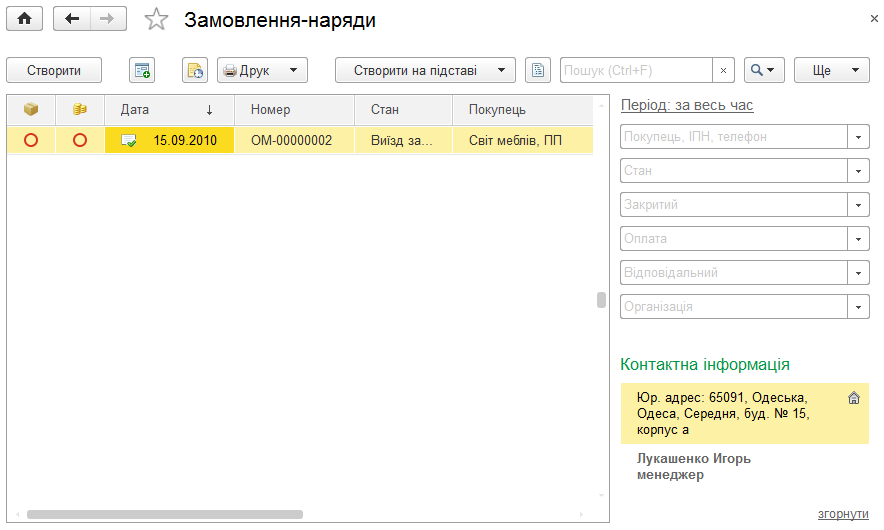Expand the Покупець filter dropdown arrow
This screenshot has height=530, width=884.
pyautogui.click(x=859, y=137)
